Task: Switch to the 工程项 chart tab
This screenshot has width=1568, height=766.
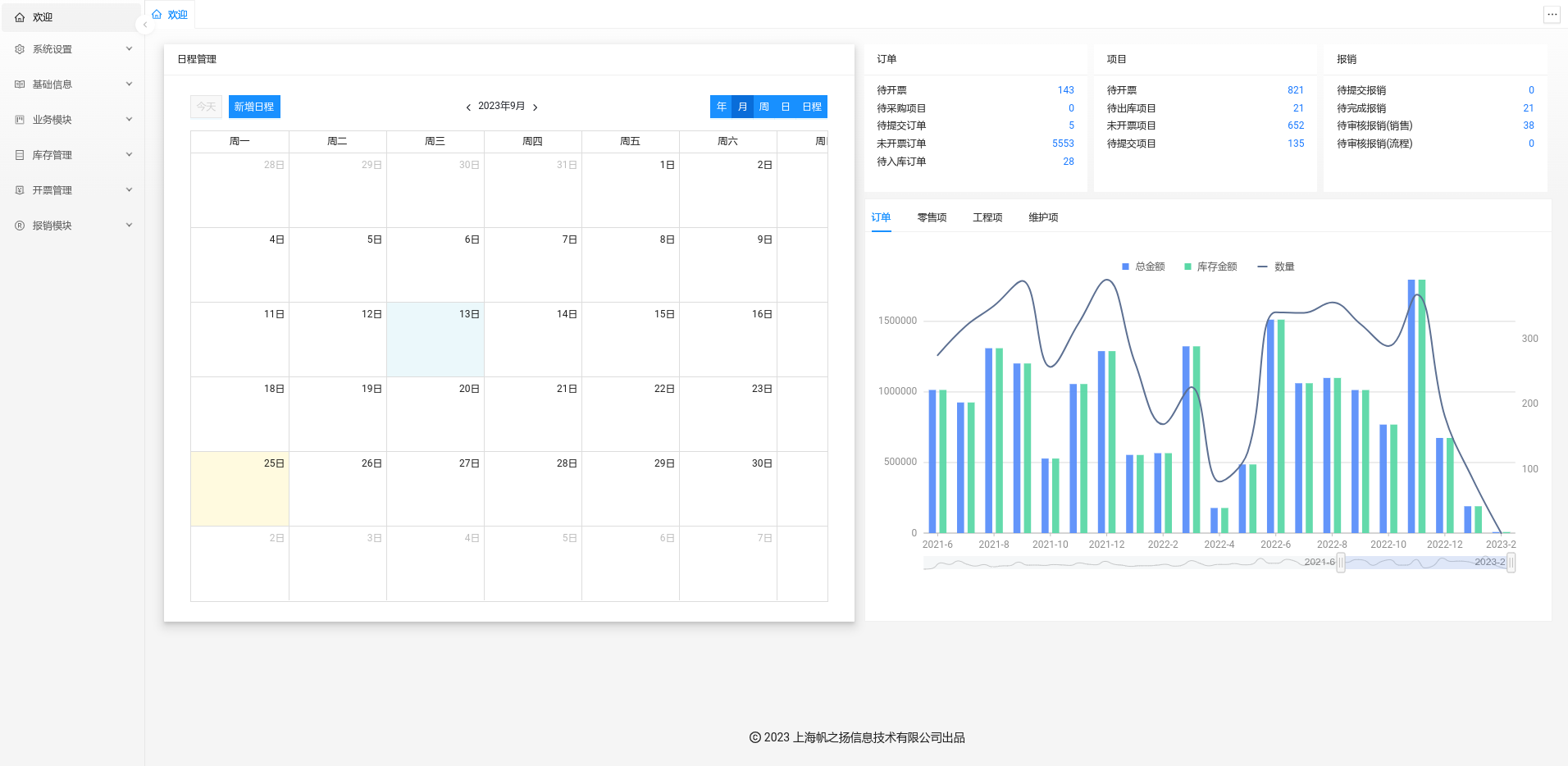Action: click(x=987, y=217)
